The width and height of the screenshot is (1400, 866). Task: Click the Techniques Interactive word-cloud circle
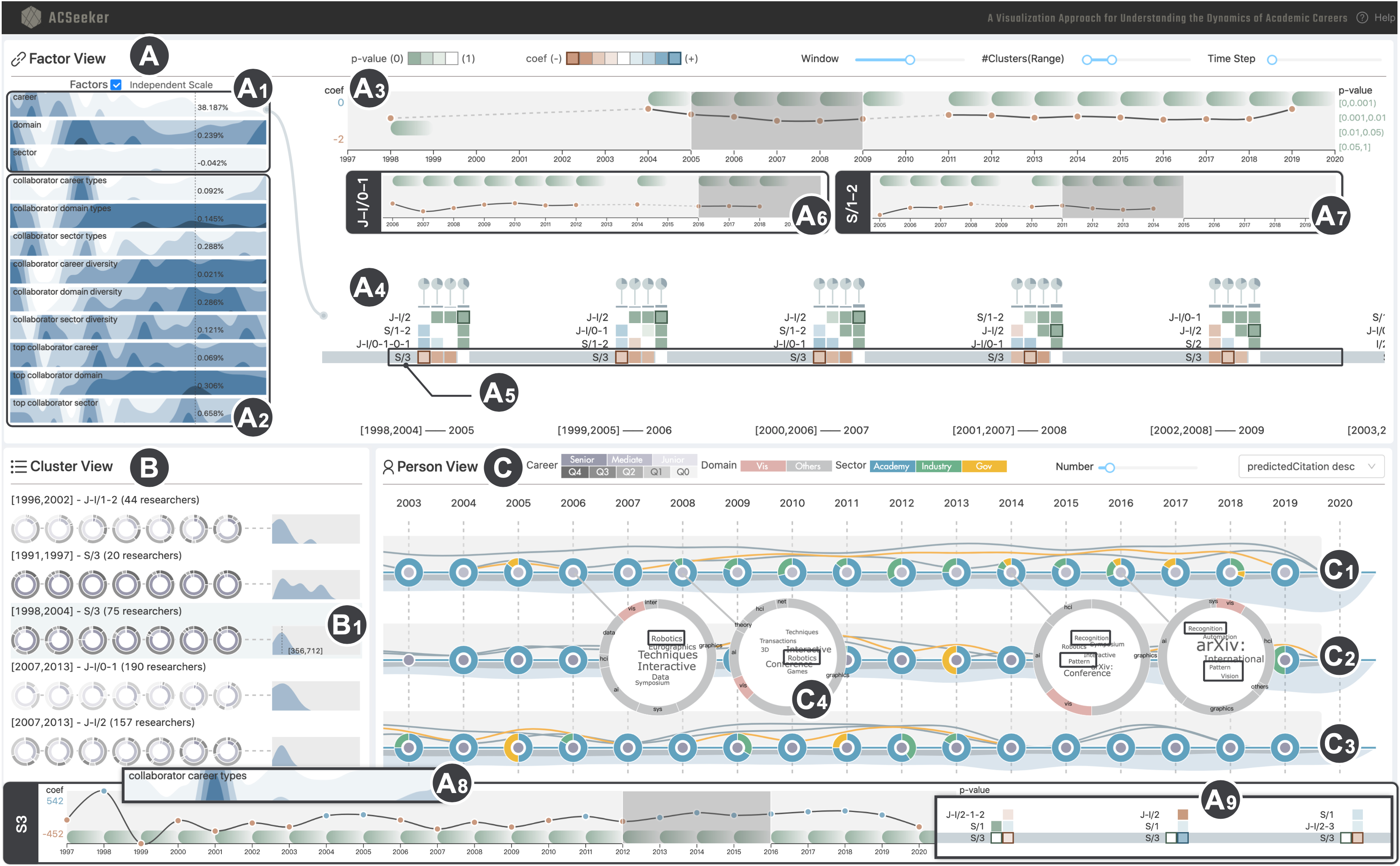tap(658, 657)
